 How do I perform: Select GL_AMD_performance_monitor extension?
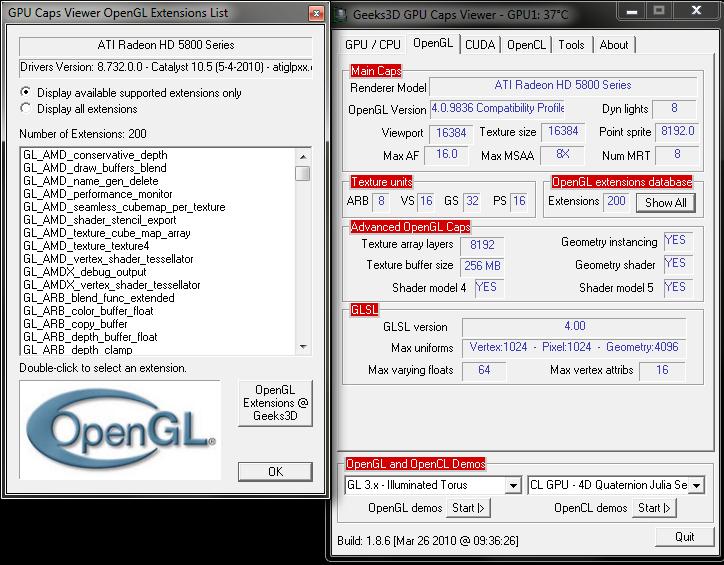[x=98, y=194]
